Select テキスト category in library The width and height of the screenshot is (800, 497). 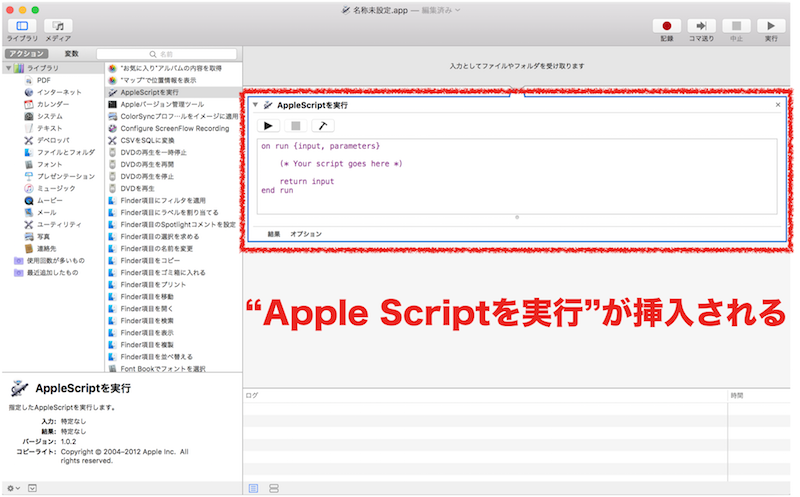click(x=49, y=128)
